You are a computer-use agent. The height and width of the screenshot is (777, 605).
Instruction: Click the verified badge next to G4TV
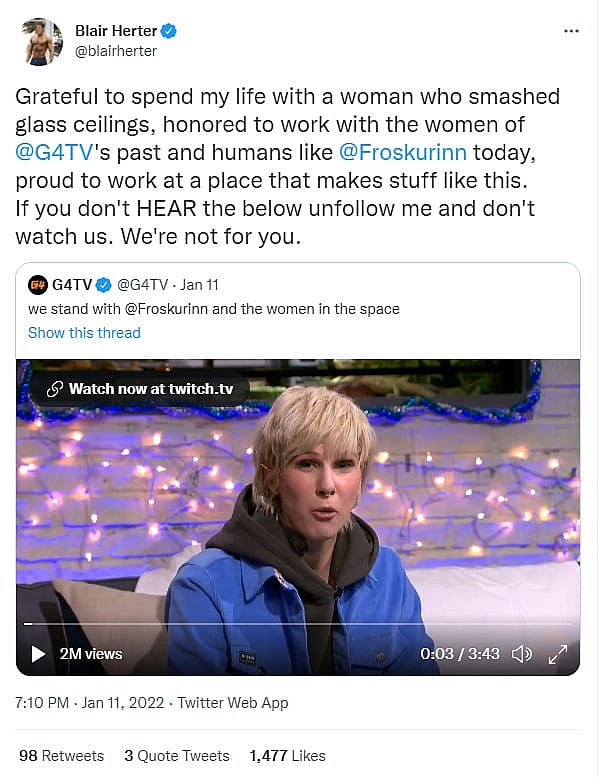pos(102,285)
